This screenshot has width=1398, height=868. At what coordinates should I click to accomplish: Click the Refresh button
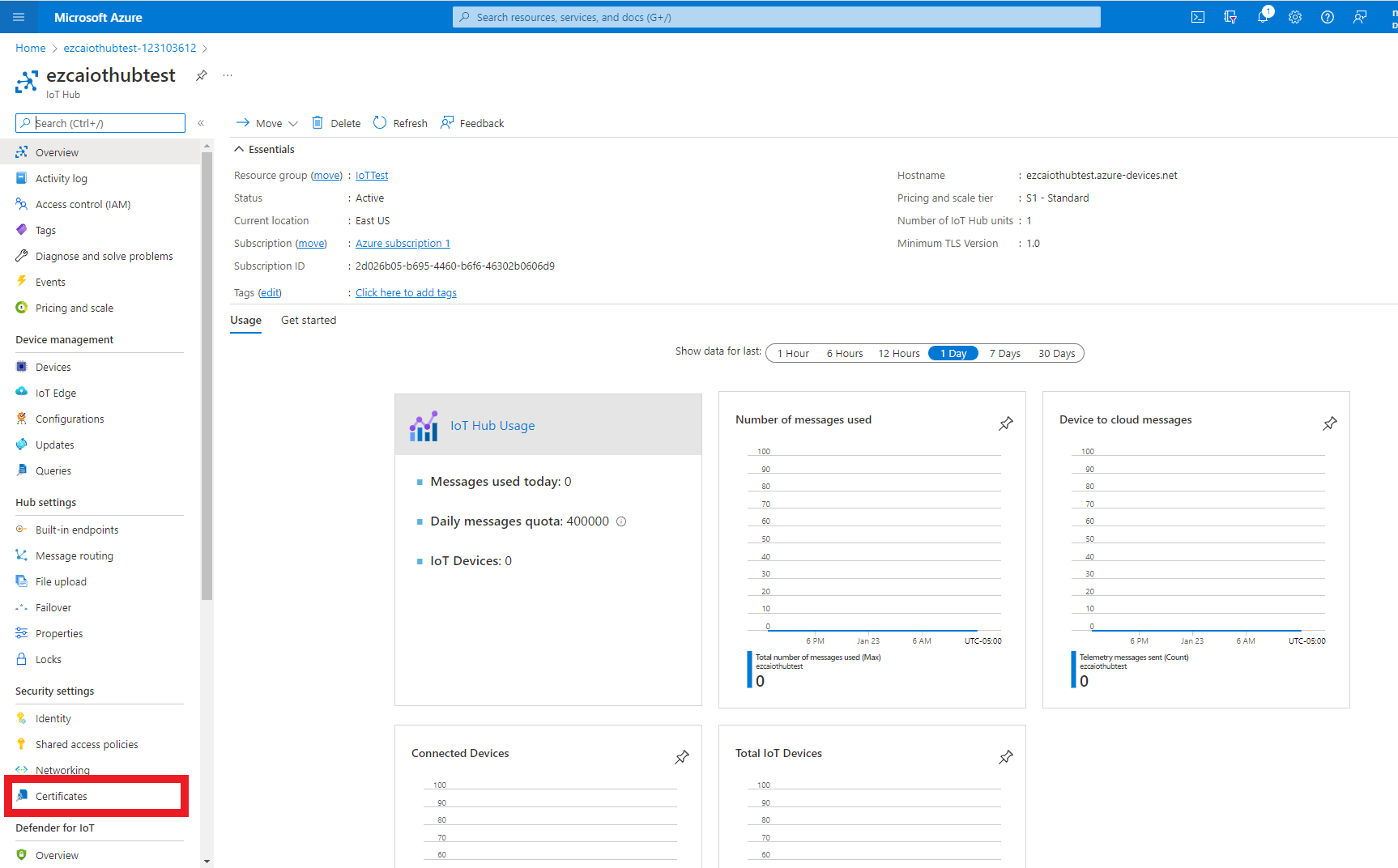[x=401, y=123]
